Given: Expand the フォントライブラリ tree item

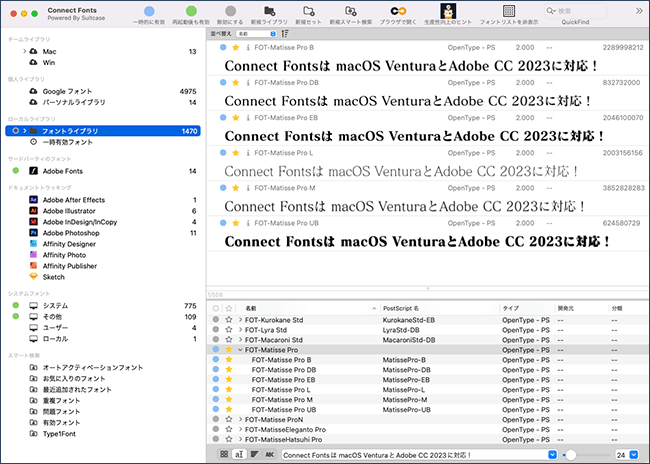Looking at the screenshot, I should (25, 131).
